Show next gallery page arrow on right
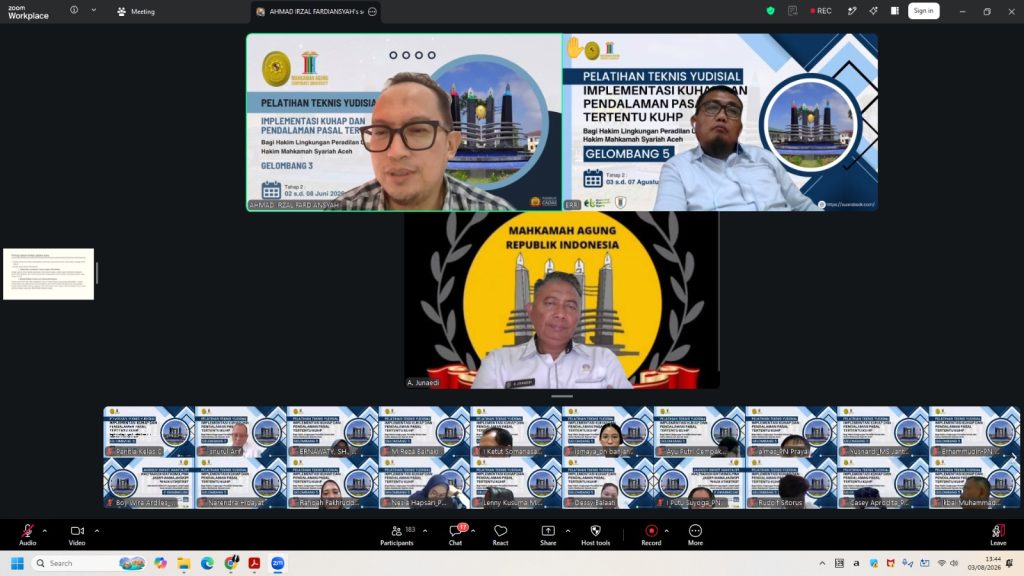 click(x=1014, y=457)
